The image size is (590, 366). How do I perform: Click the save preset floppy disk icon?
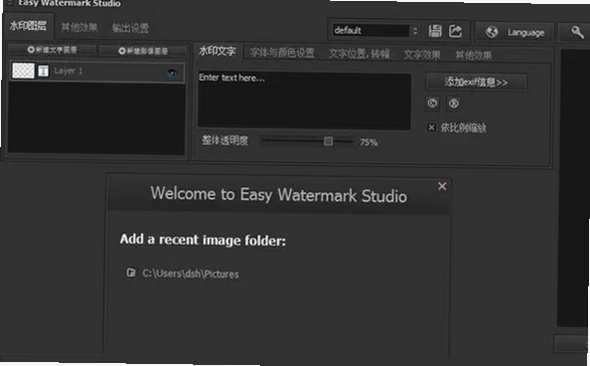tap(435, 31)
